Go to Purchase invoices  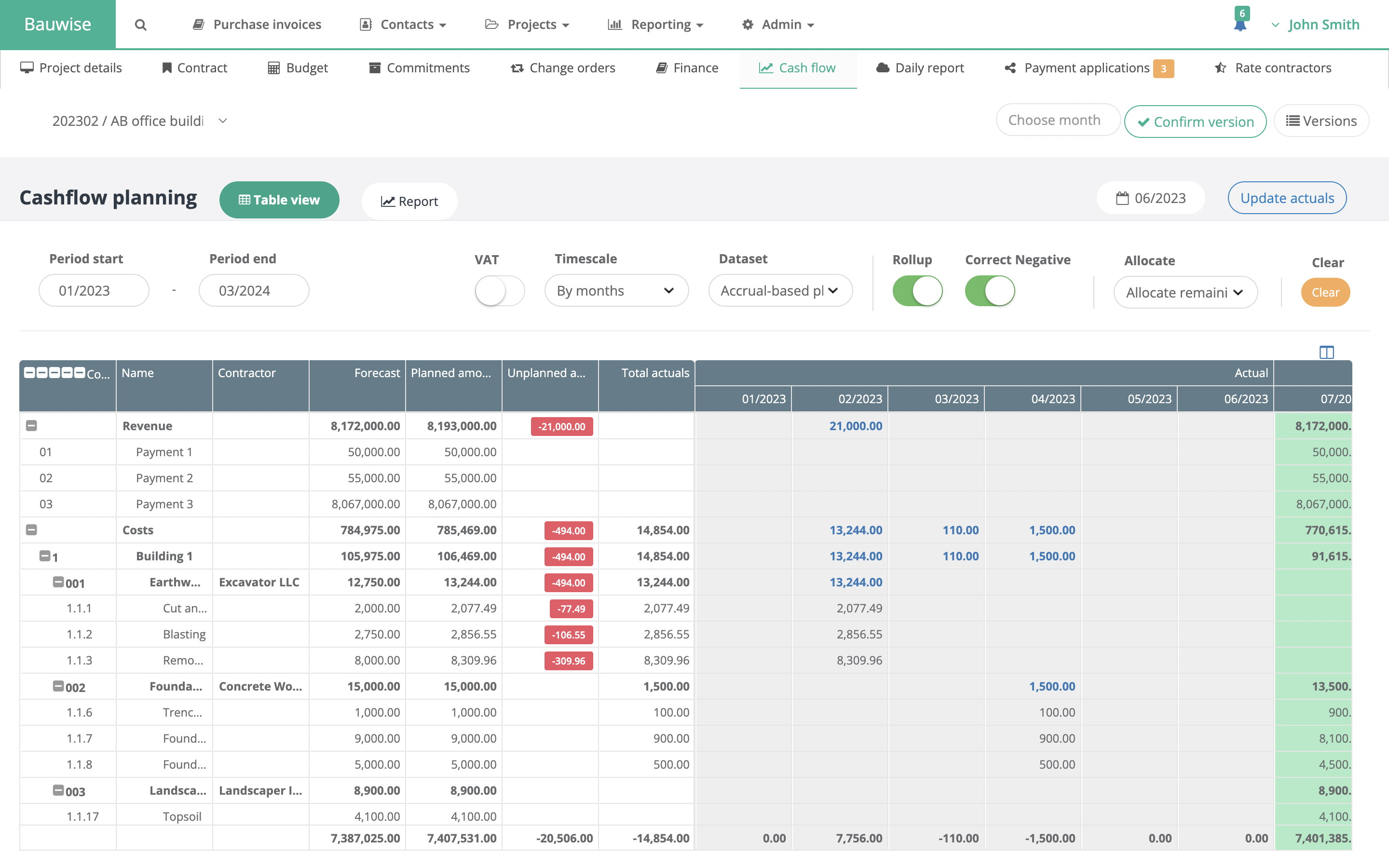tap(257, 25)
